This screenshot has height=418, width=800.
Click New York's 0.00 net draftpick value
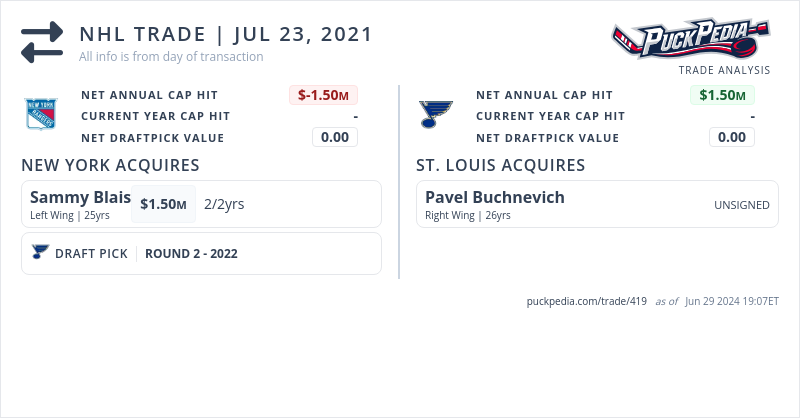click(335, 137)
